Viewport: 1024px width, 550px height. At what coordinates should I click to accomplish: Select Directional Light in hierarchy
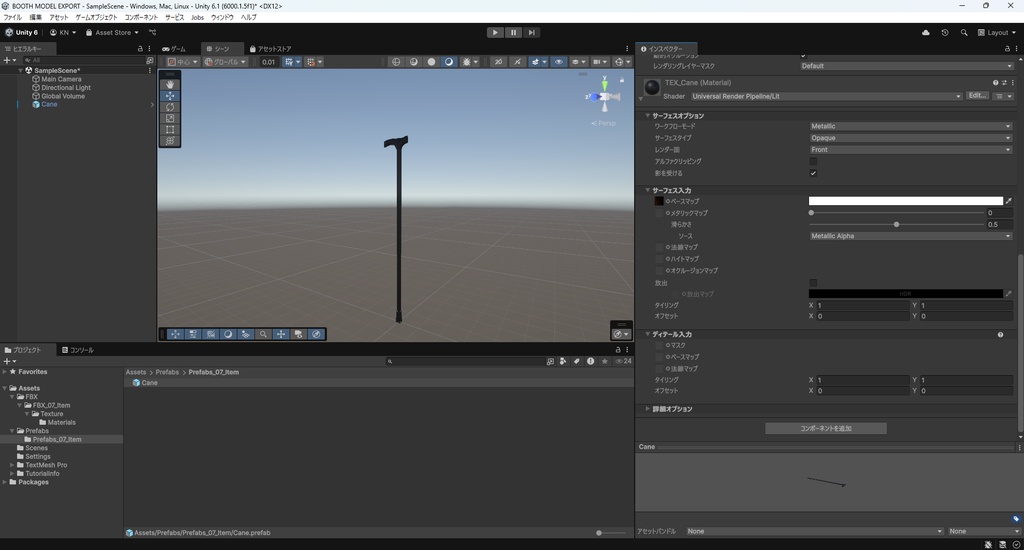[x=66, y=88]
